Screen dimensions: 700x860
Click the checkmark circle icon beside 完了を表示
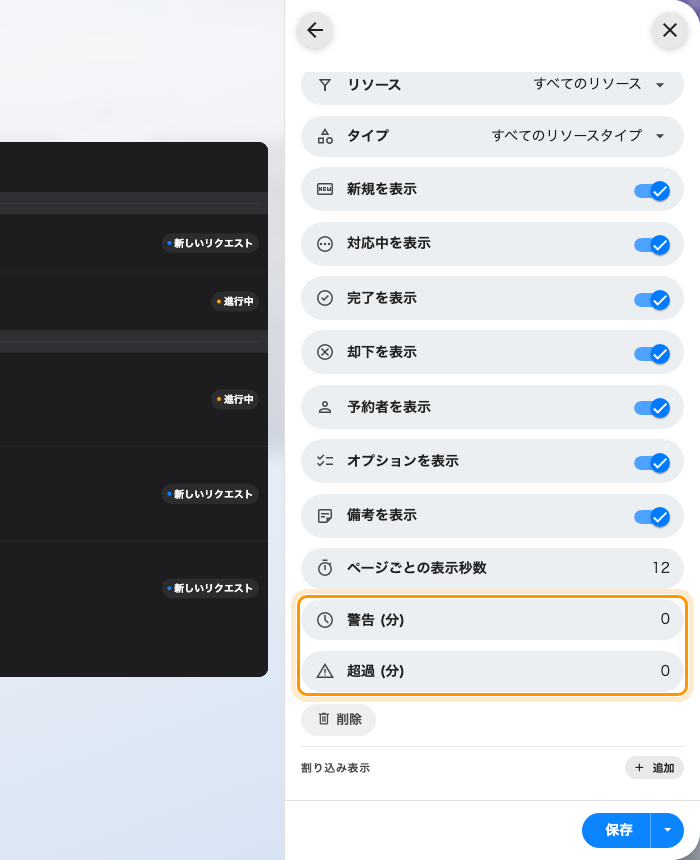pyautogui.click(x=325, y=298)
